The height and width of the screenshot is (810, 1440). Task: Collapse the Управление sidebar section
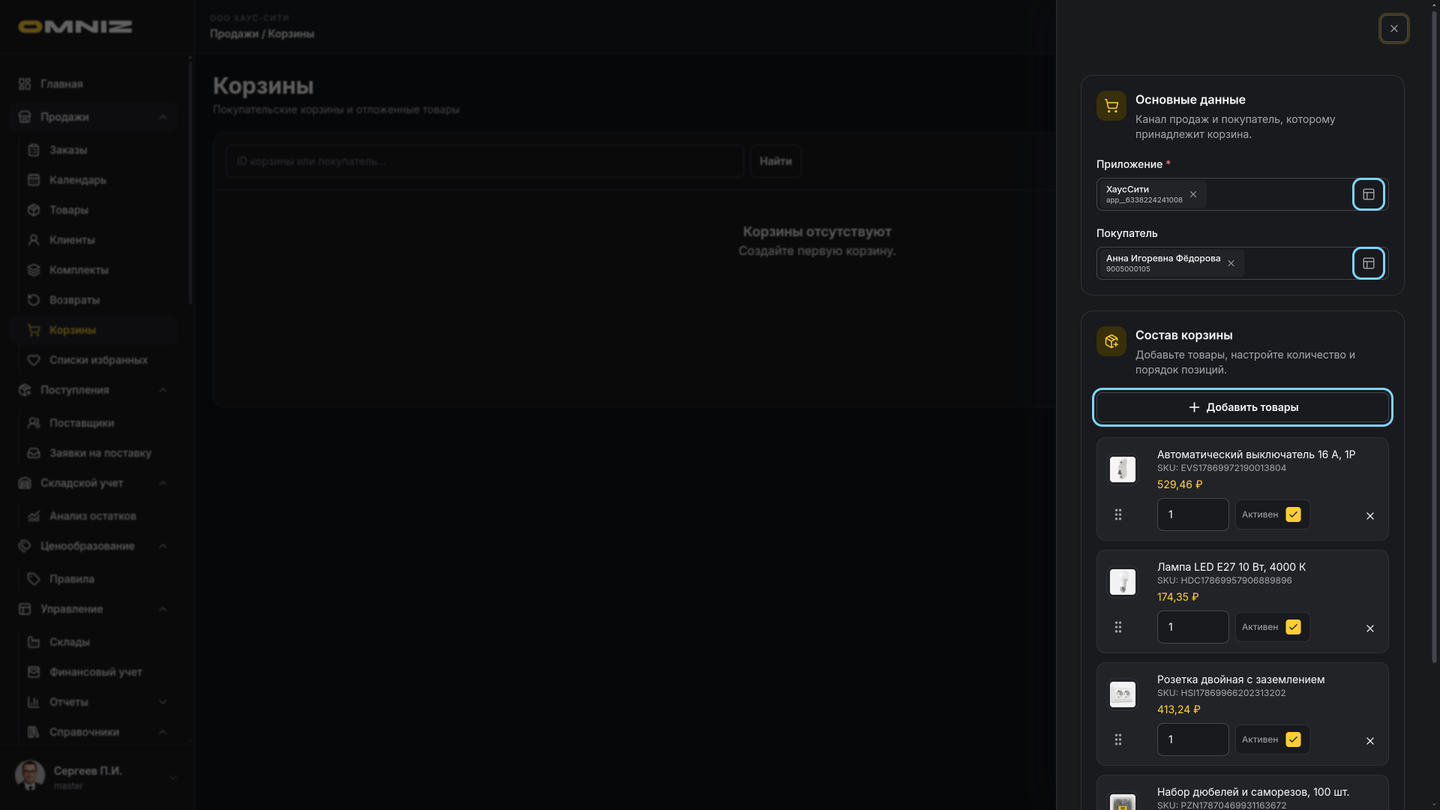[162, 609]
